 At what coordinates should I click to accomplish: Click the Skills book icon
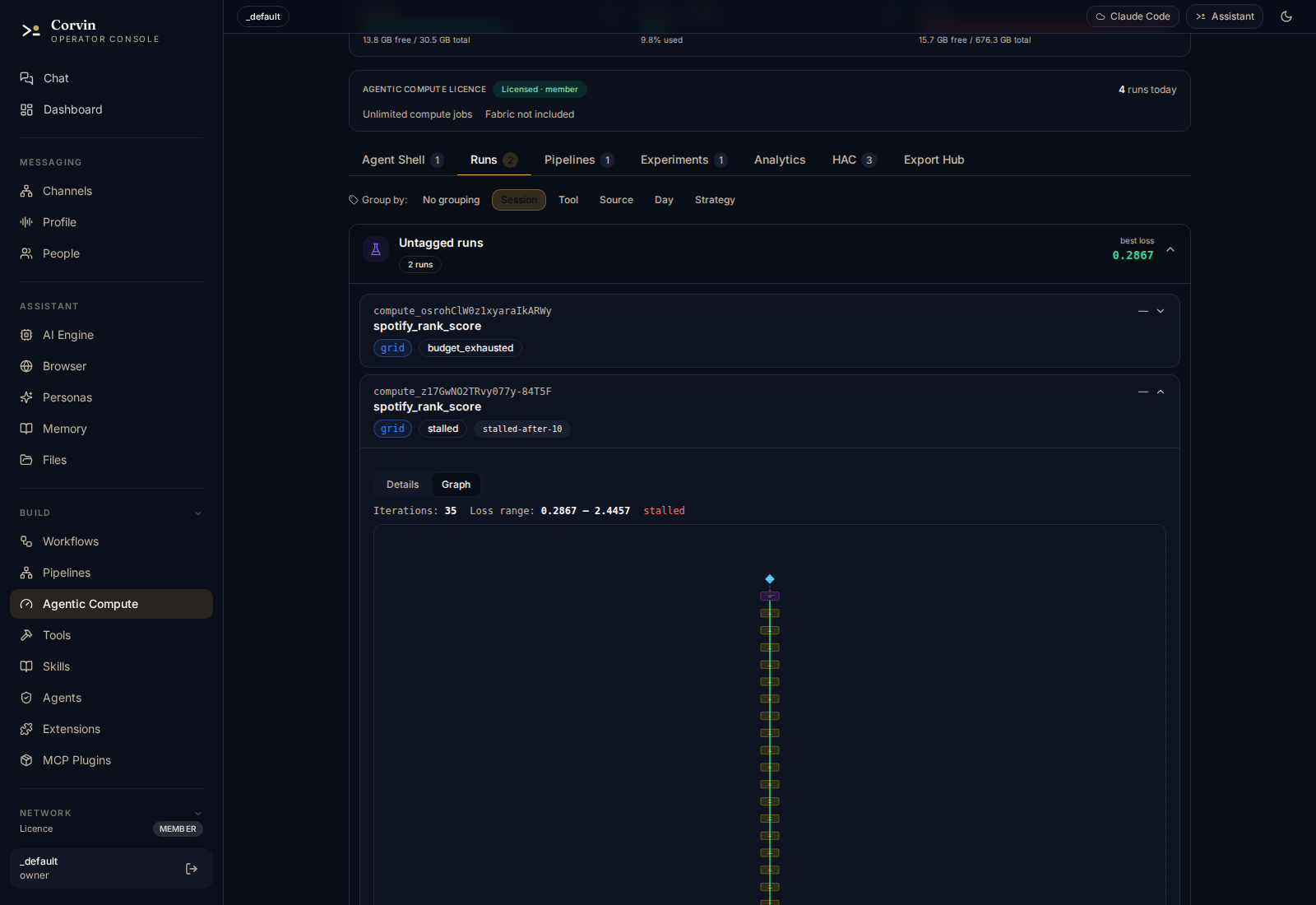(26, 666)
